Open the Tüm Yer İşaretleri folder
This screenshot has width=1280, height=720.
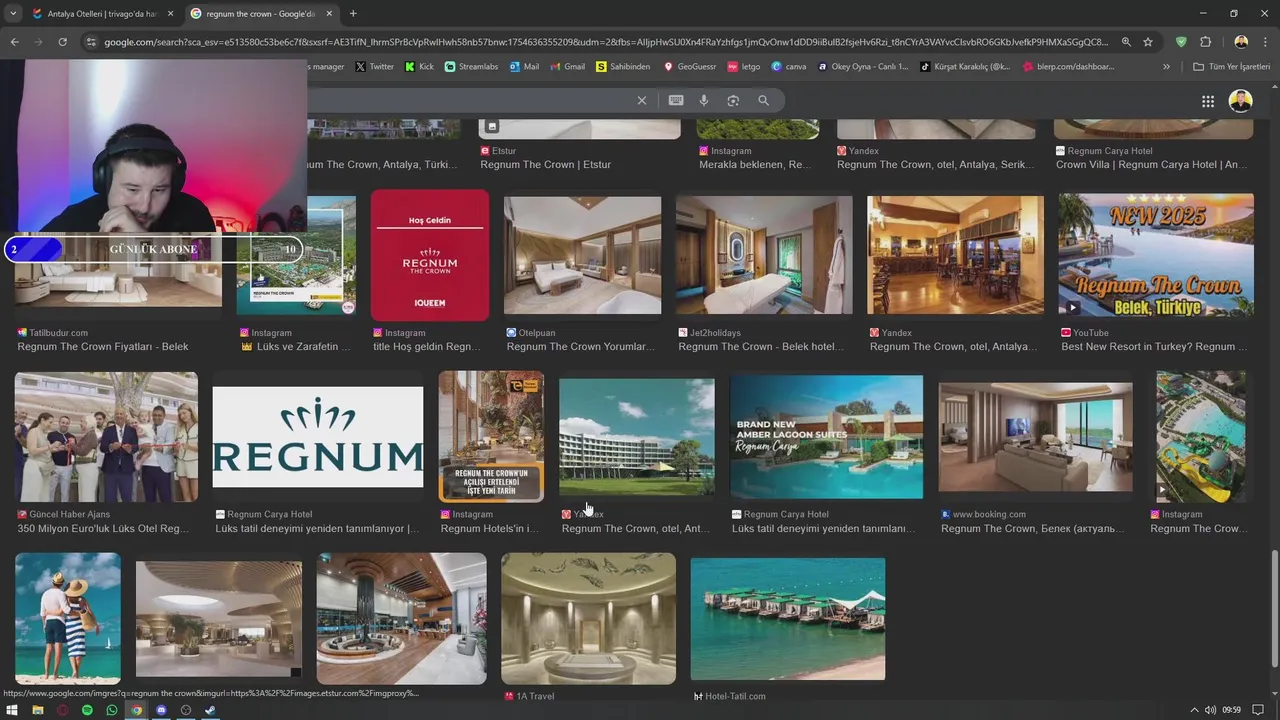[1232, 67]
